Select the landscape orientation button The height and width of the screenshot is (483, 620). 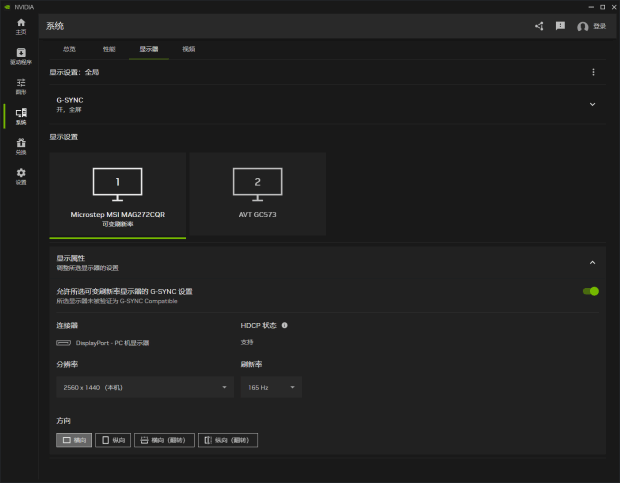[x=74, y=440]
